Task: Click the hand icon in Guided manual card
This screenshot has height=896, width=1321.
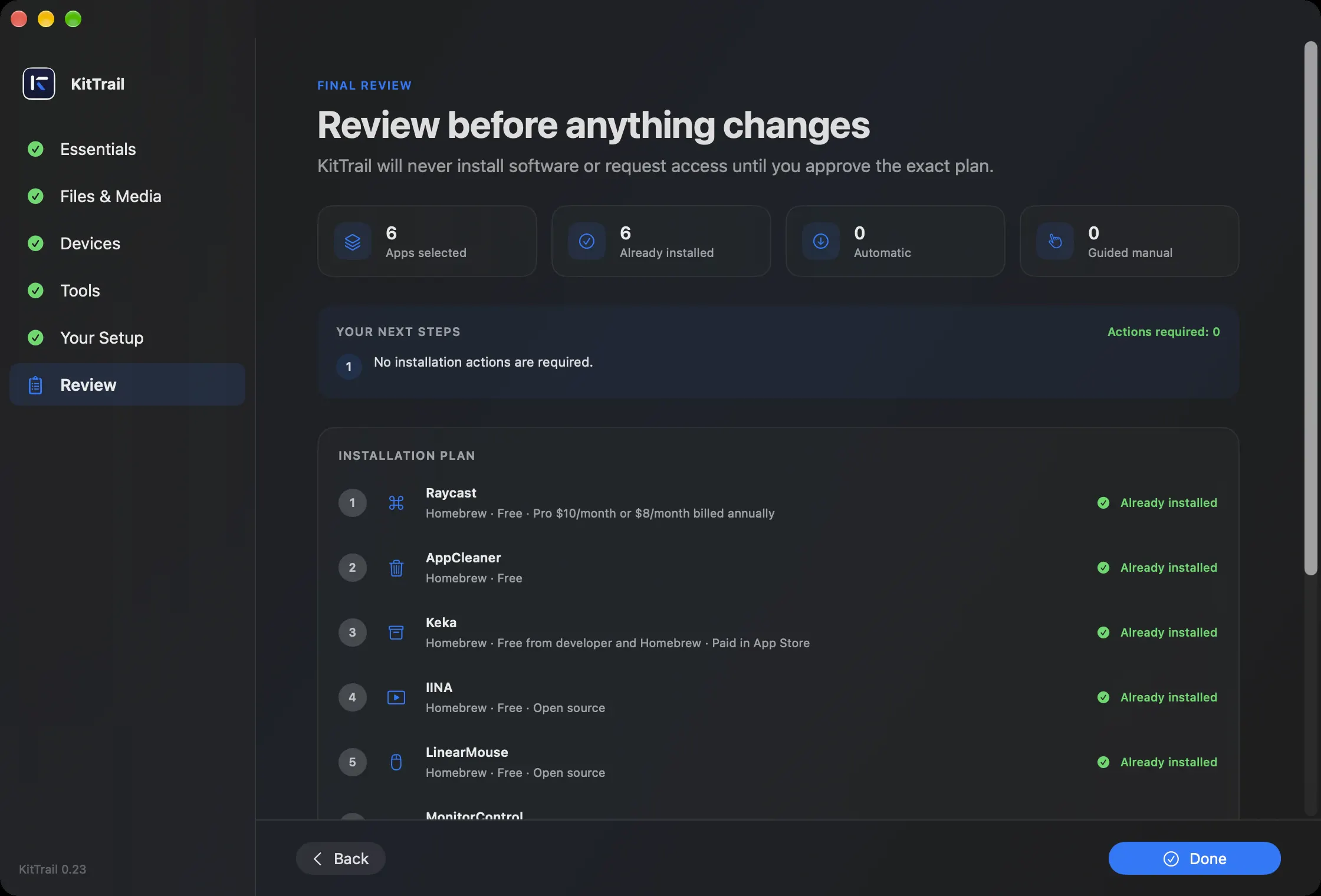Action: point(1055,242)
